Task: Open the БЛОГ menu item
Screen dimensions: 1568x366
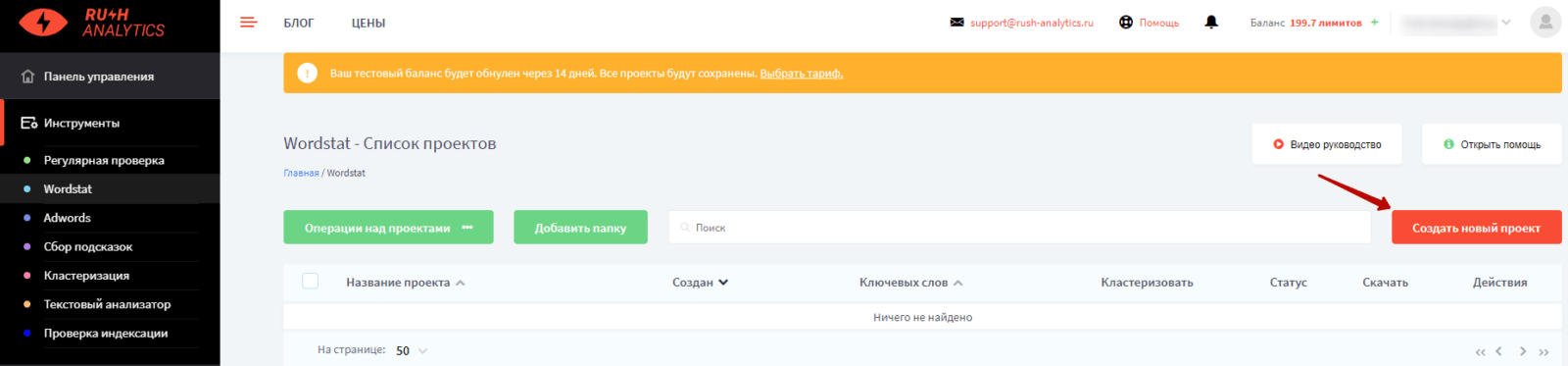Action: pos(299,23)
